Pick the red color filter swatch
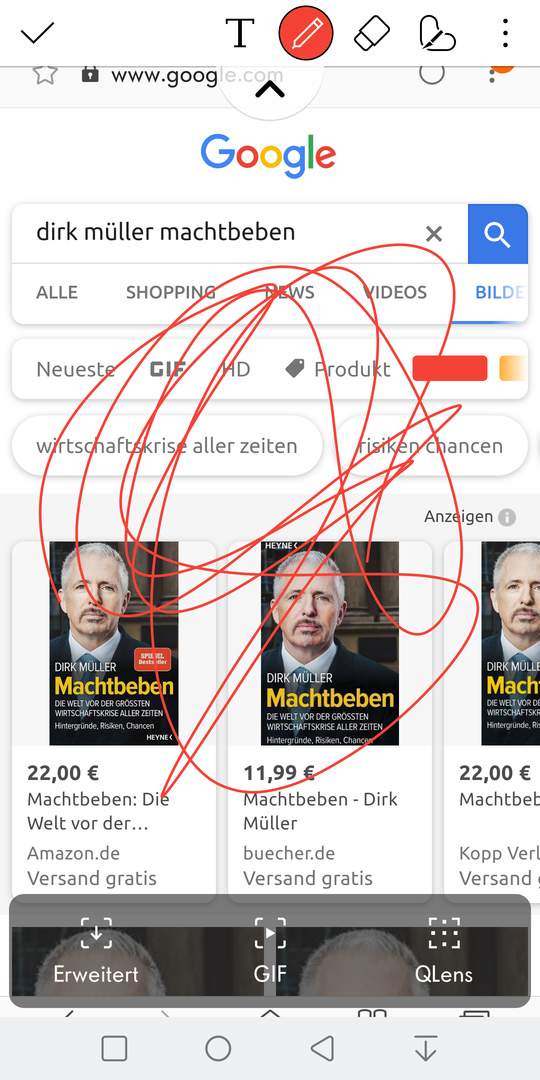The image size is (540, 1080). coord(450,368)
